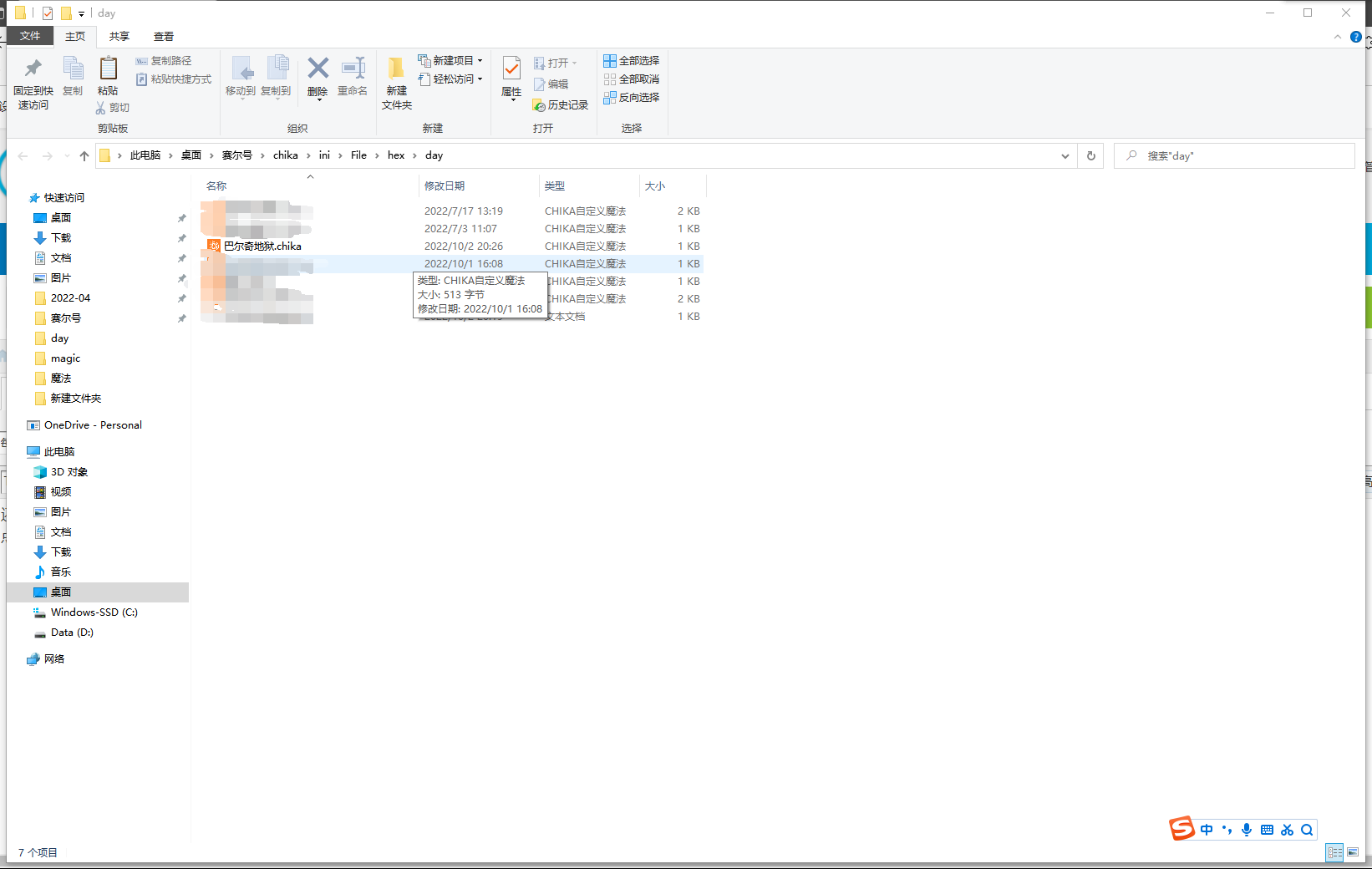Image resolution: width=1372 pixels, height=869 pixels.
Task: Open Videos (视频) in the sidebar
Action: click(x=61, y=492)
